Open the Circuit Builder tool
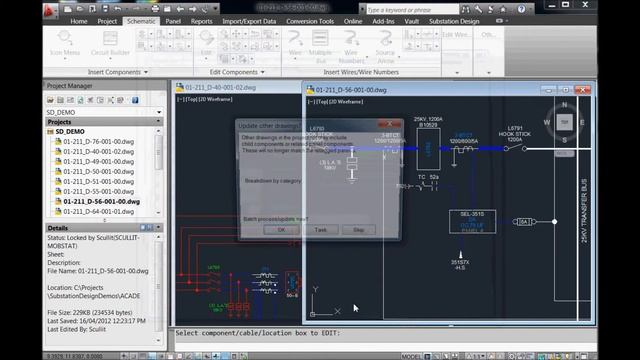The width and height of the screenshot is (640, 360). pyautogui.click(x=110, y=43)
